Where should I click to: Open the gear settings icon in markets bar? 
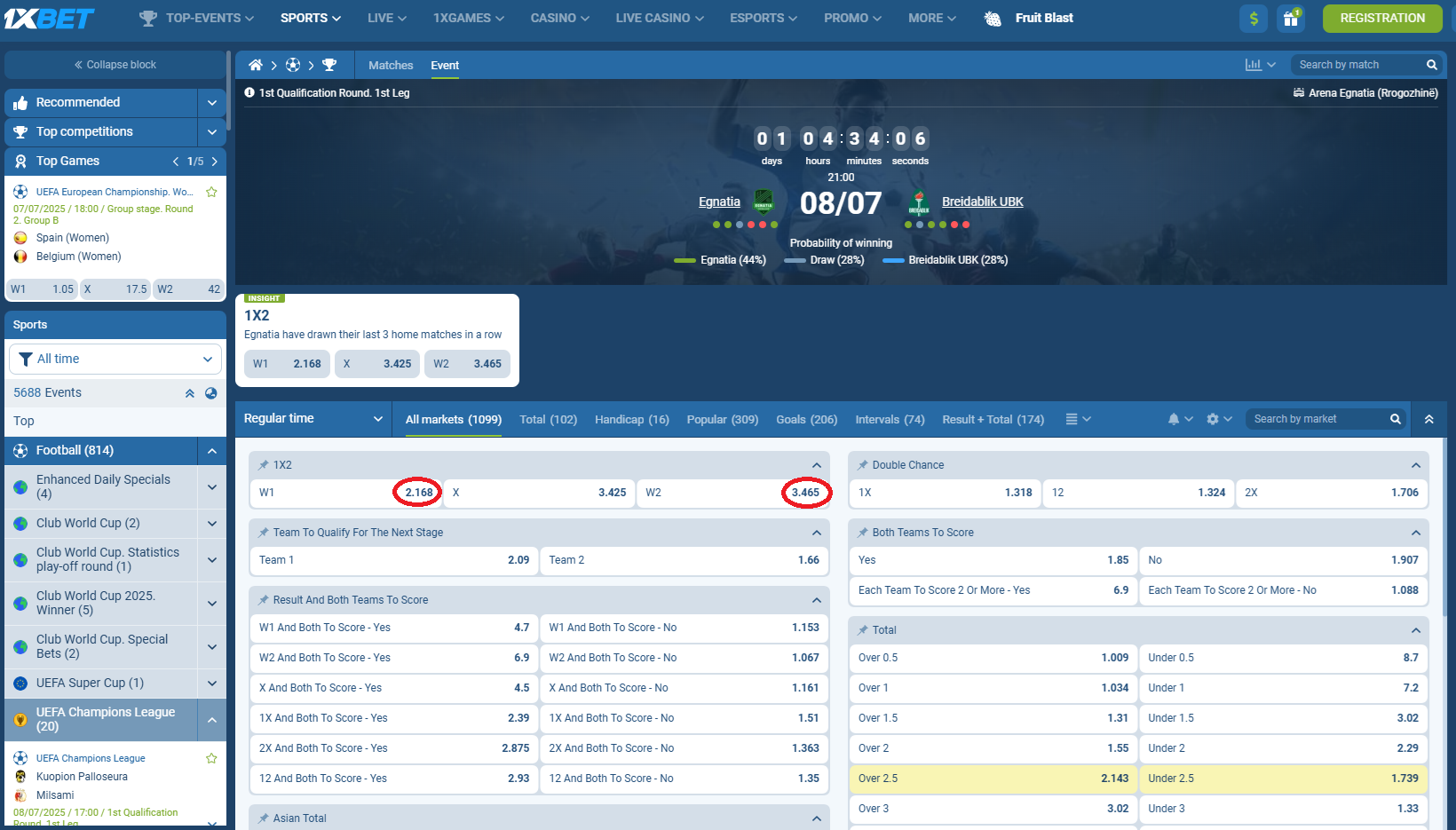(1213, 419)
